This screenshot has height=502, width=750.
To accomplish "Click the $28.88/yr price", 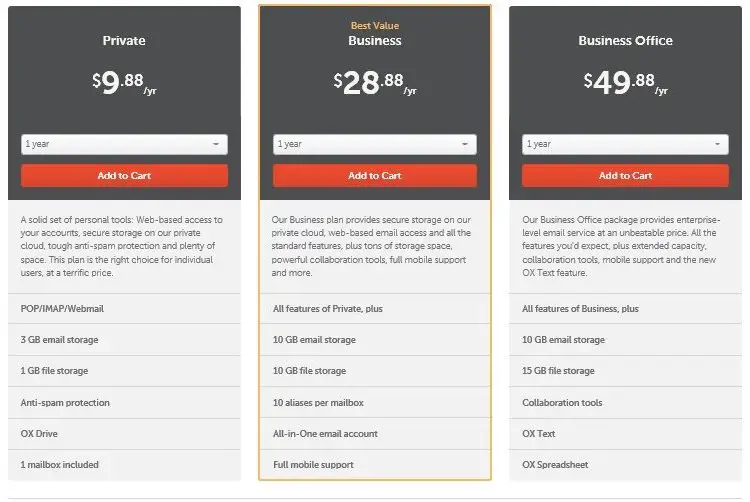I will (x=375, y=83).
